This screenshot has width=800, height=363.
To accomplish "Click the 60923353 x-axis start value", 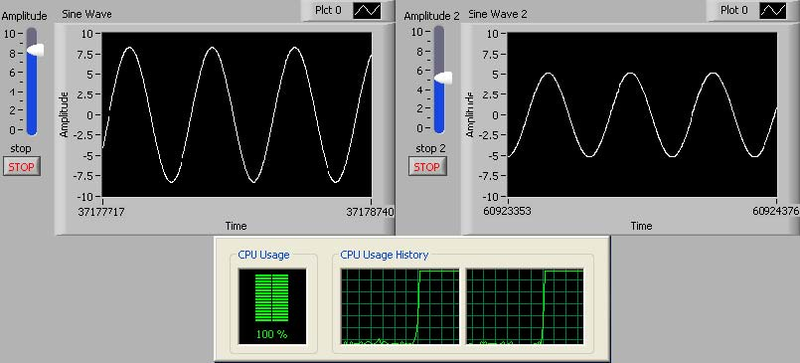I will click(508, 211).
